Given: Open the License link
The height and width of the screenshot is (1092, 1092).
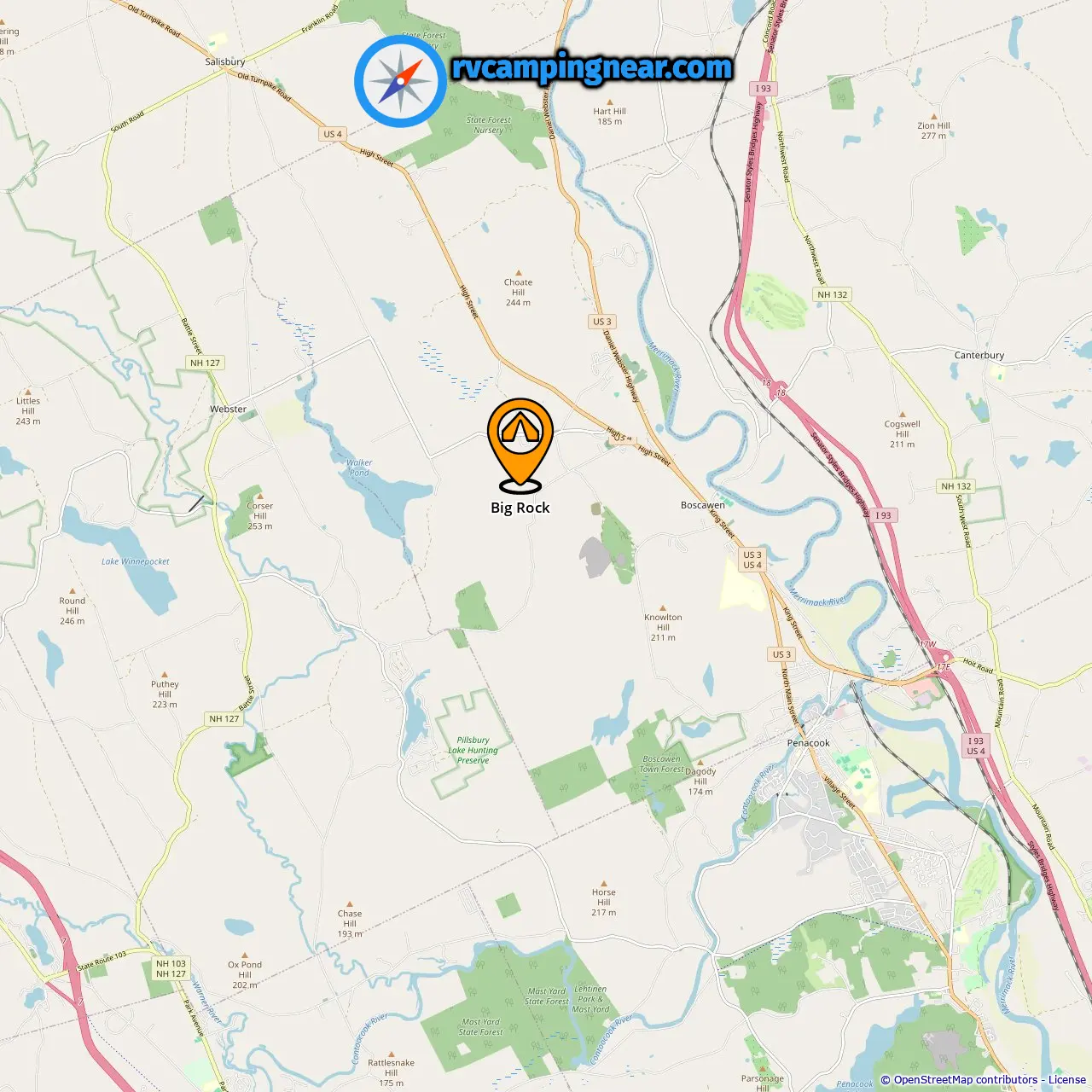Looking at the screenshot, I should (x=1066, y=1079).
